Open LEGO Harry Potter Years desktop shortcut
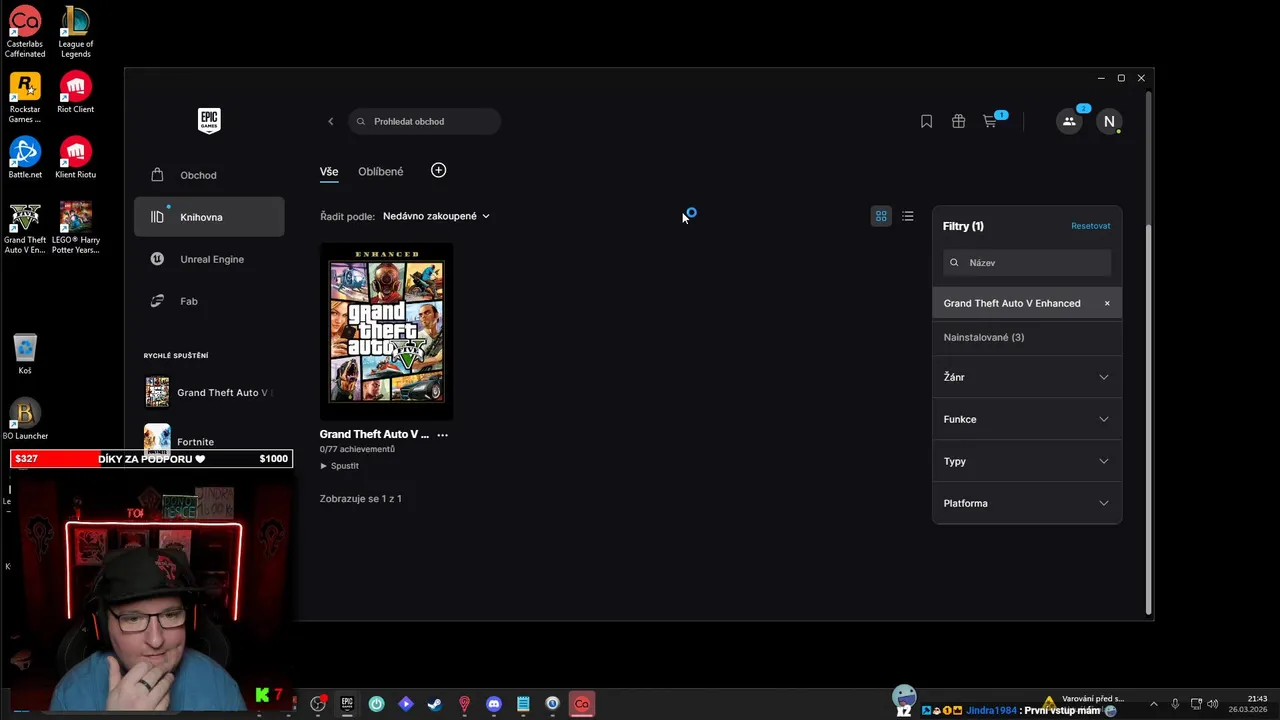Viewport: 1280px width, 720px height. click(75, 228)
